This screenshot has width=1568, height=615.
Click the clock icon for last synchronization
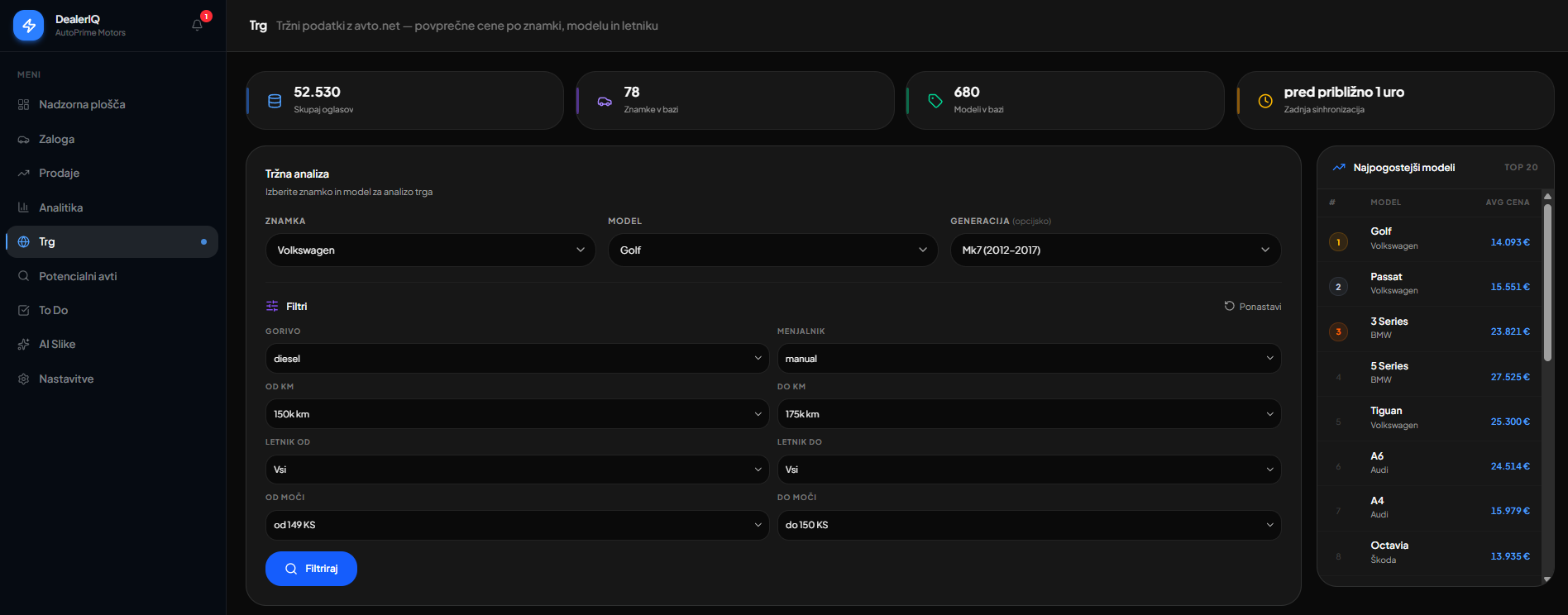[x=1264, y=101]
